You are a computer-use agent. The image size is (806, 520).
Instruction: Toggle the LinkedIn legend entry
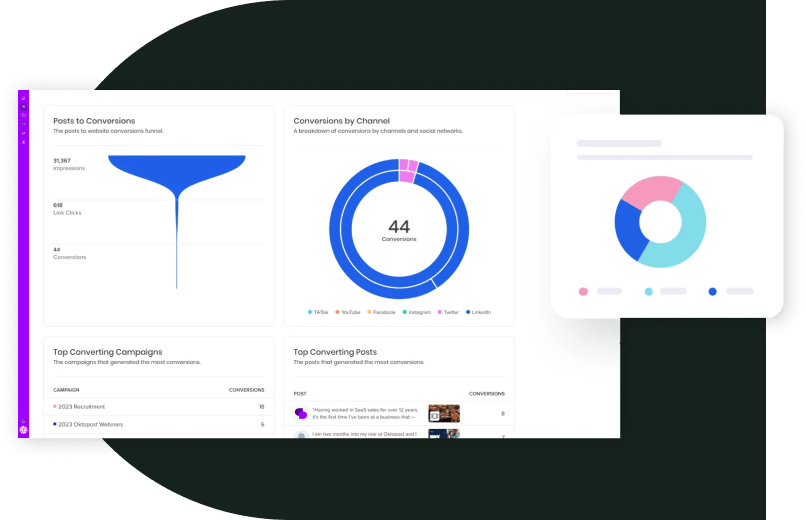click(x=478, y=312)
